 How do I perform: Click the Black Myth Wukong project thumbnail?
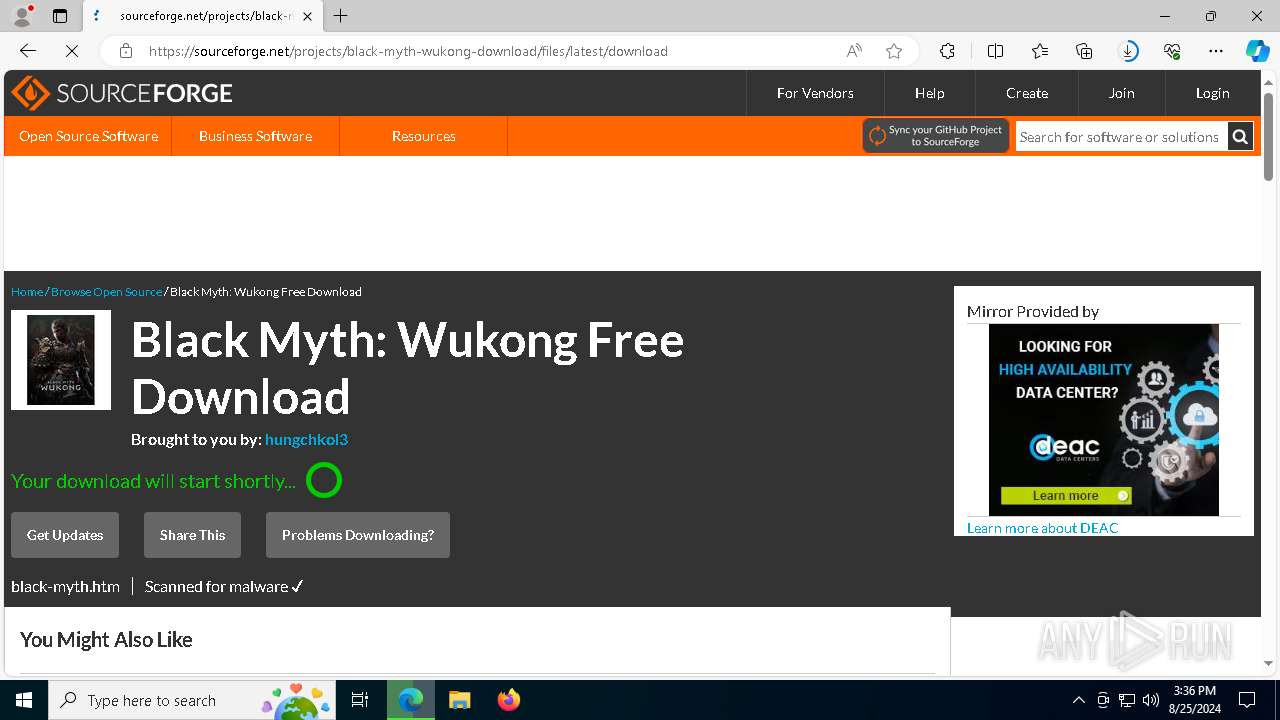coord(61,360)
